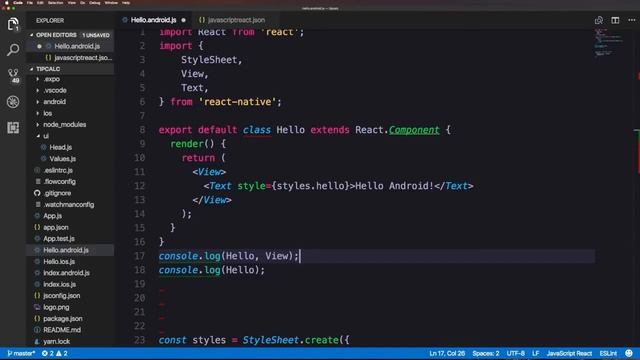Click the feedback smiley in status bar
The width and height of the screenshot is (640, 360).
tap(629, 353)
